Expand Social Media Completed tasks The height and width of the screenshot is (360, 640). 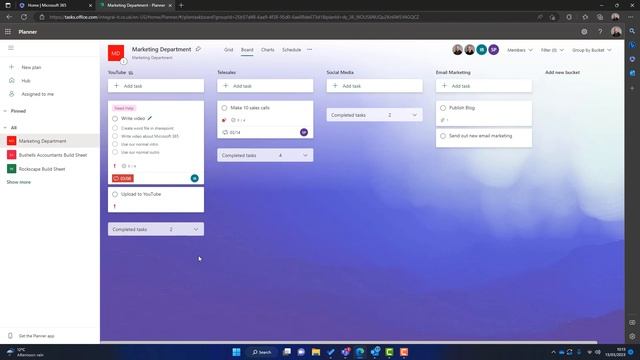pyautogui.click(x=375, y=115)
